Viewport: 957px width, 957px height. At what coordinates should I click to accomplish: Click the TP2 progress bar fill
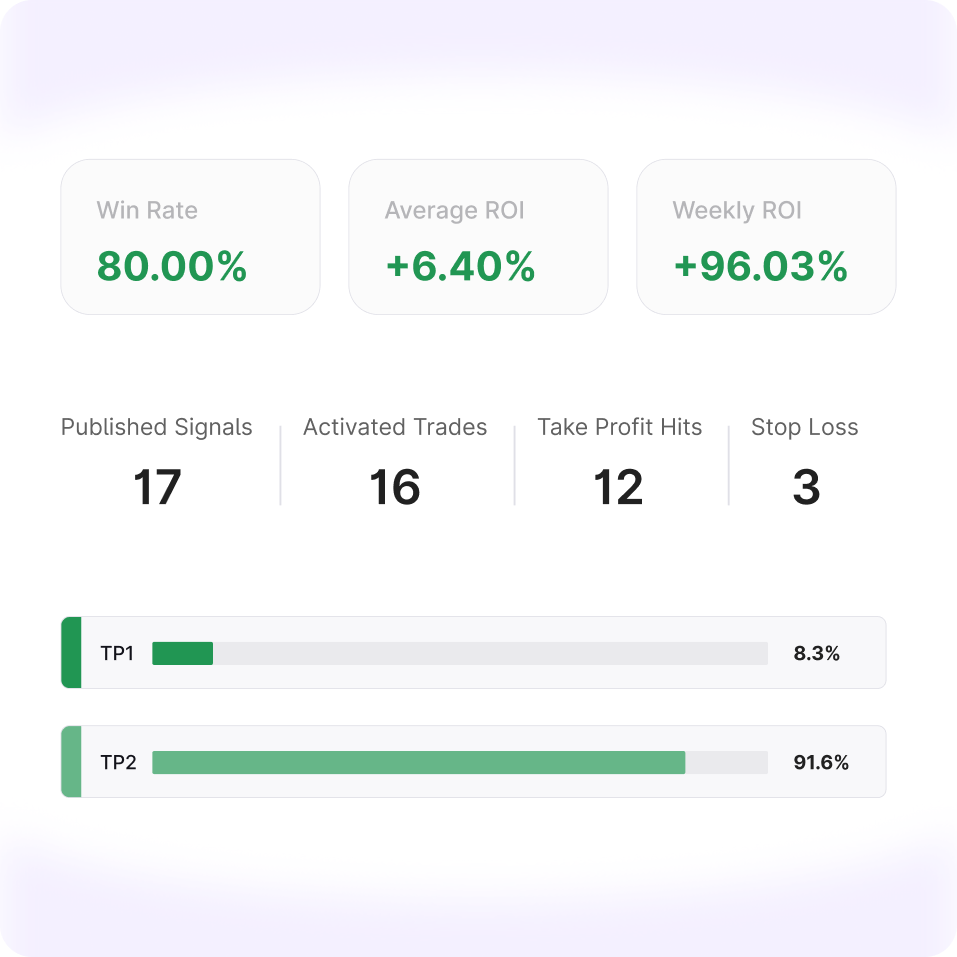pos(418,763)
